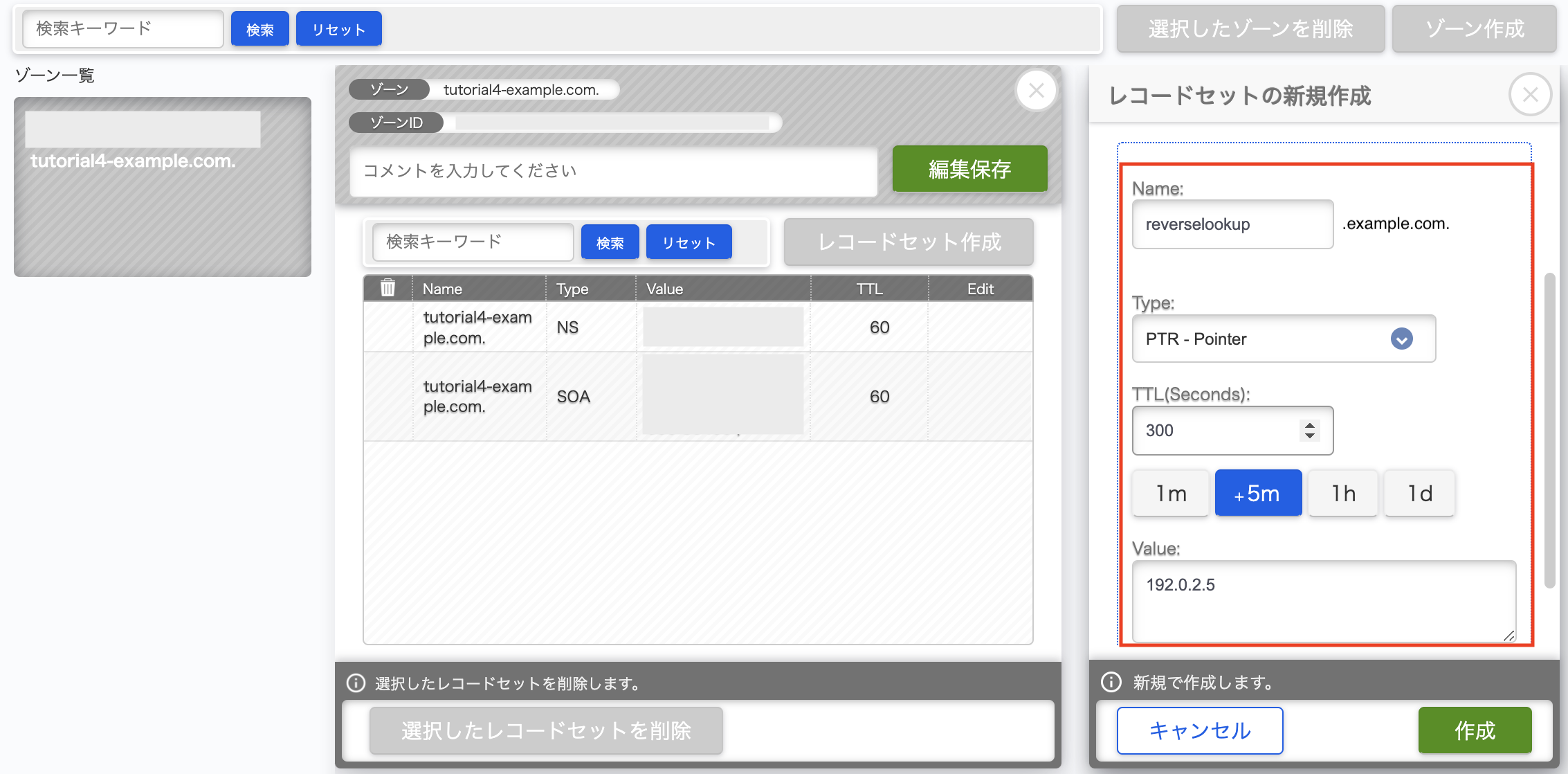Close the zone detail panel
Viewport: 1568px width, 774px height.
(x=1036, y=91)
